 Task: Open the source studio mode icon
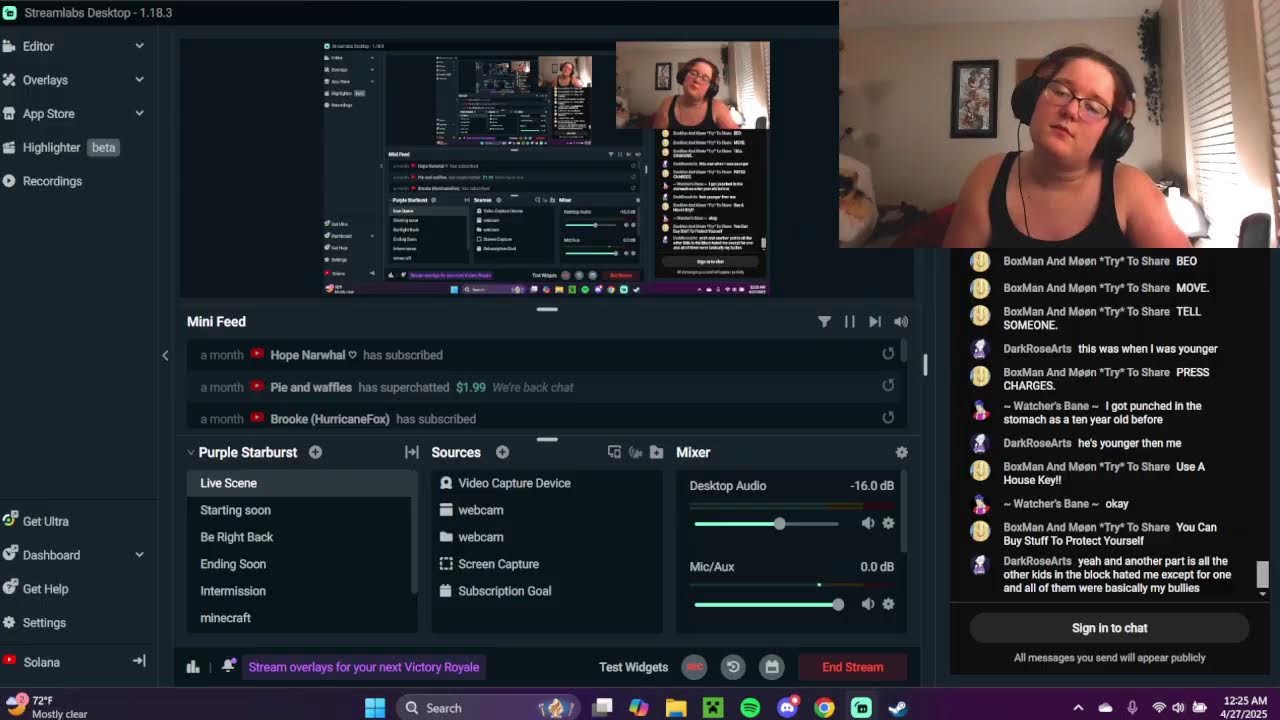(614, 452)
